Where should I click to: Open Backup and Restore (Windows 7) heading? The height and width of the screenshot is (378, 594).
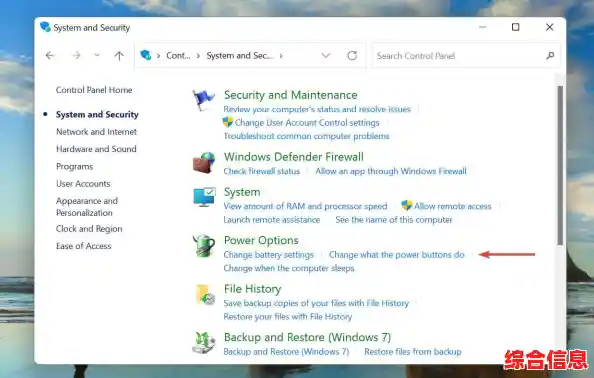coord(307,337)
